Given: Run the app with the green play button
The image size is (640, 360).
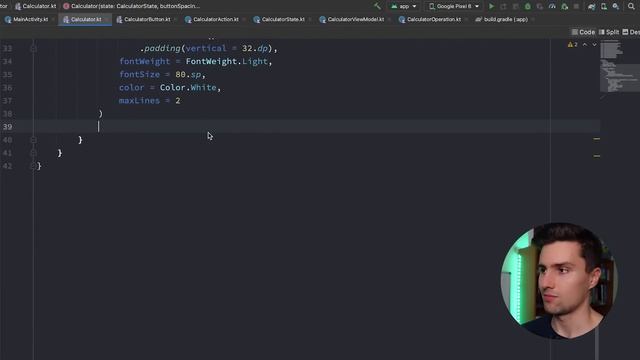Looking at the screenshot, I should click(x=491, y=6).
